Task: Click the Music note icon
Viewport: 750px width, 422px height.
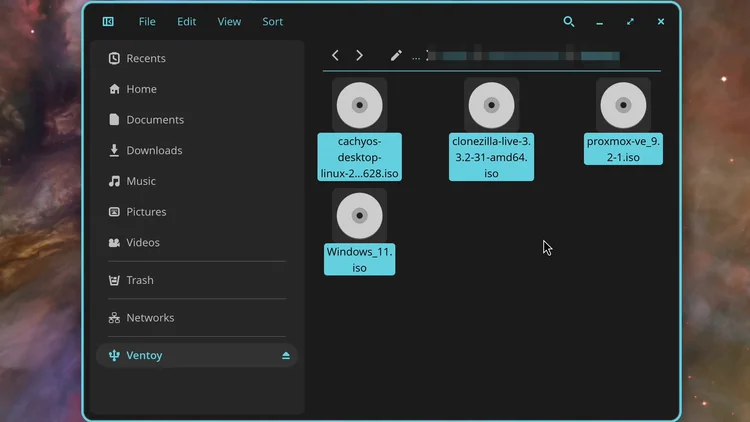Action: [114, 181]
